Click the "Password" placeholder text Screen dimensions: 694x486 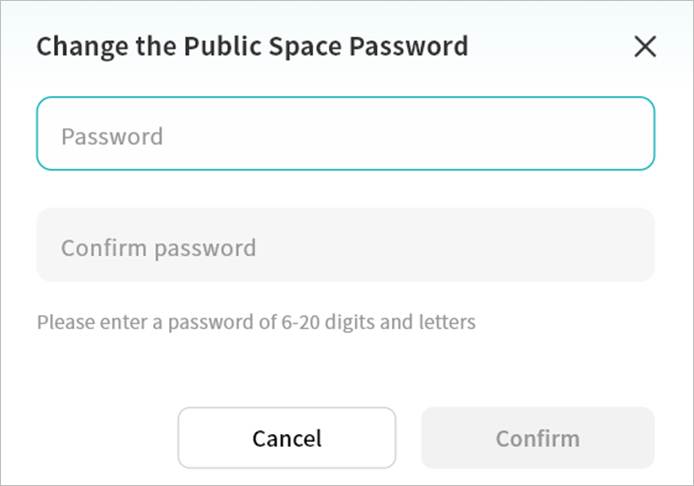click(112, 136)
